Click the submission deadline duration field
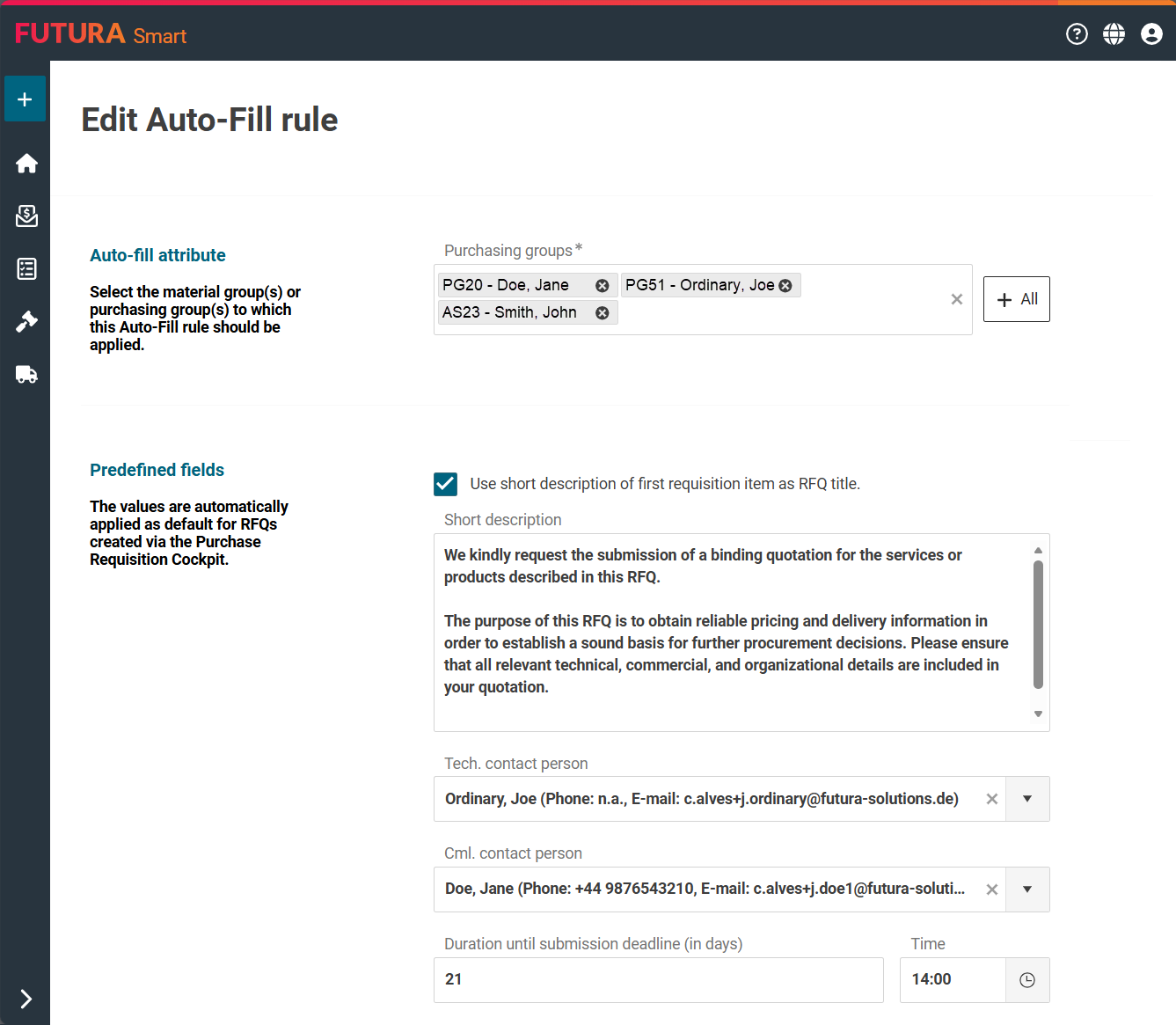The image size is (1176, 1025). click(658, 980)
